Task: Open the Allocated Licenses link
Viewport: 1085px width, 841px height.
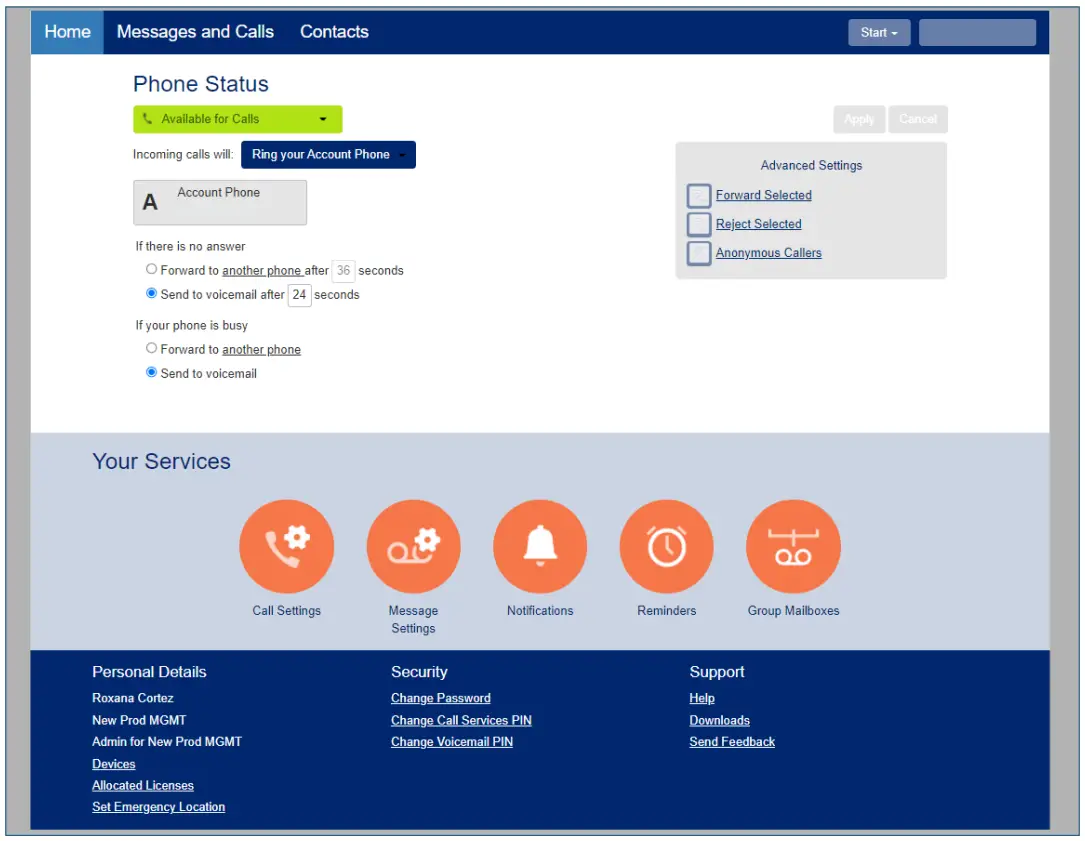Action: pos(143,786)
